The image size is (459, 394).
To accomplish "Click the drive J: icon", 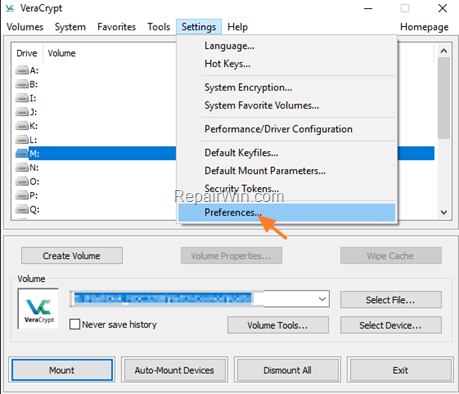I will [22, 112].
